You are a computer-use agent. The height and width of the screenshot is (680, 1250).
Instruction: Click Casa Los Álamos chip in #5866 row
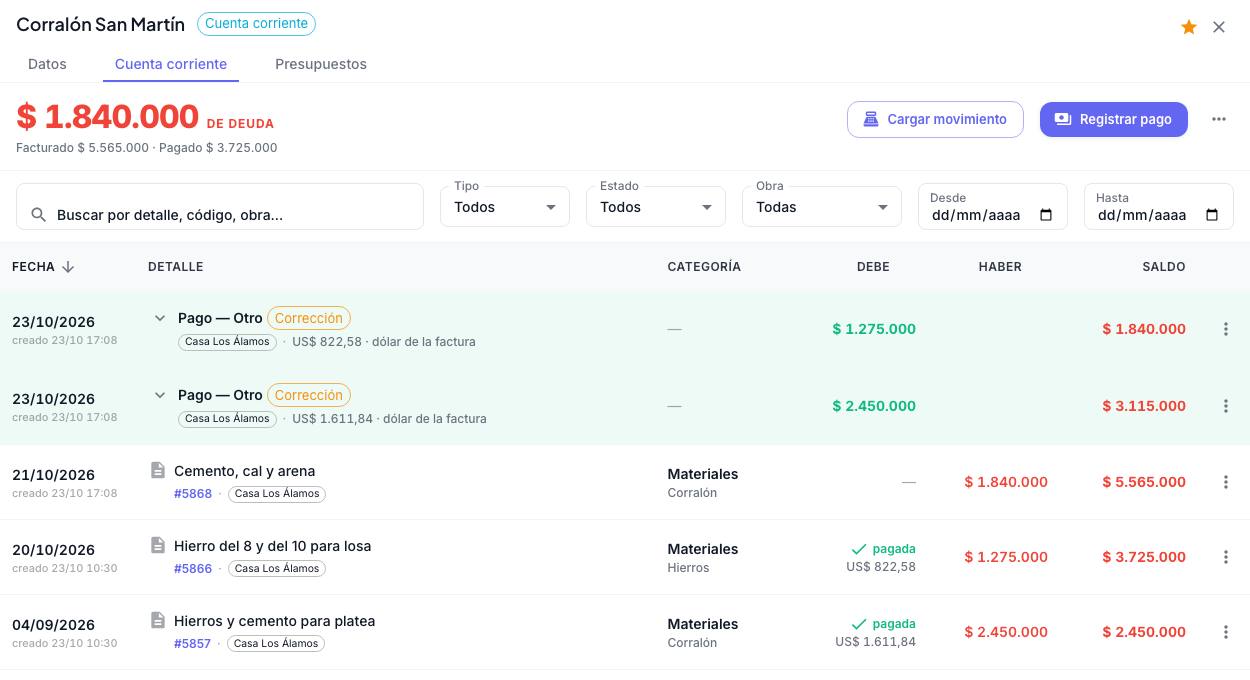click(277, 568)
